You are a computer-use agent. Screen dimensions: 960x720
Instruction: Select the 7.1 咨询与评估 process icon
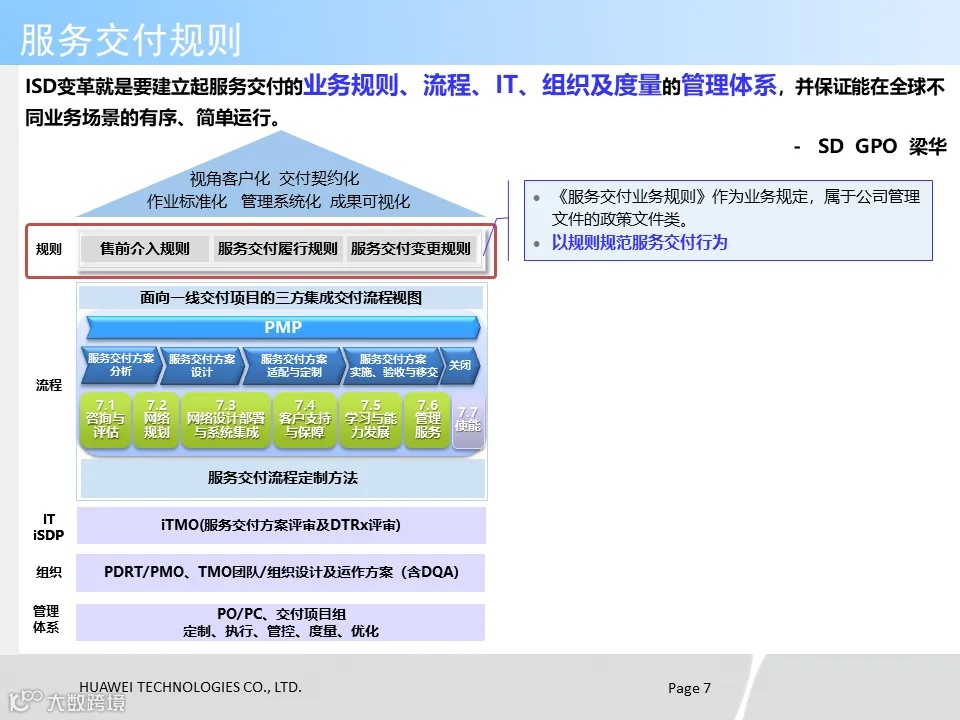click(105, 420)
